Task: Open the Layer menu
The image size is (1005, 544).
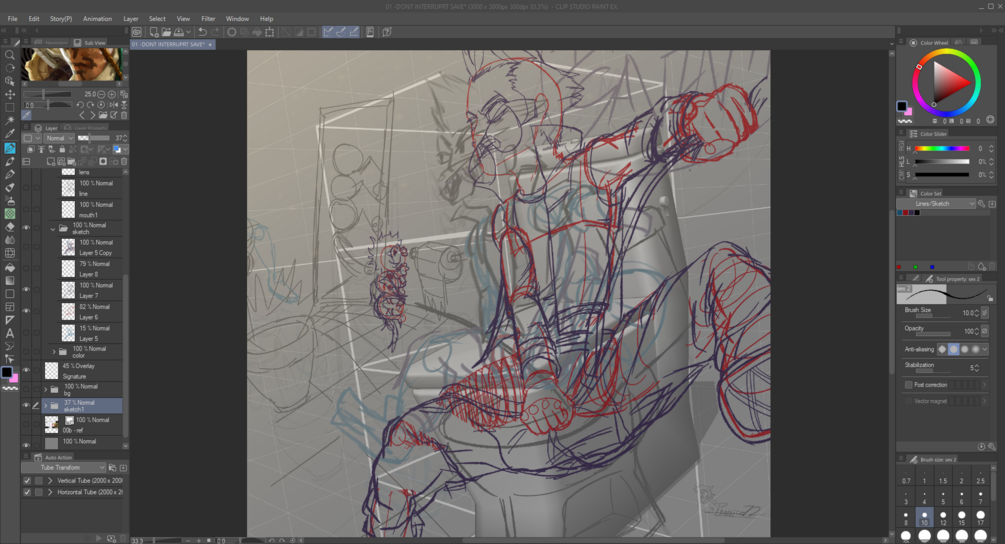Action: point(131,19)
